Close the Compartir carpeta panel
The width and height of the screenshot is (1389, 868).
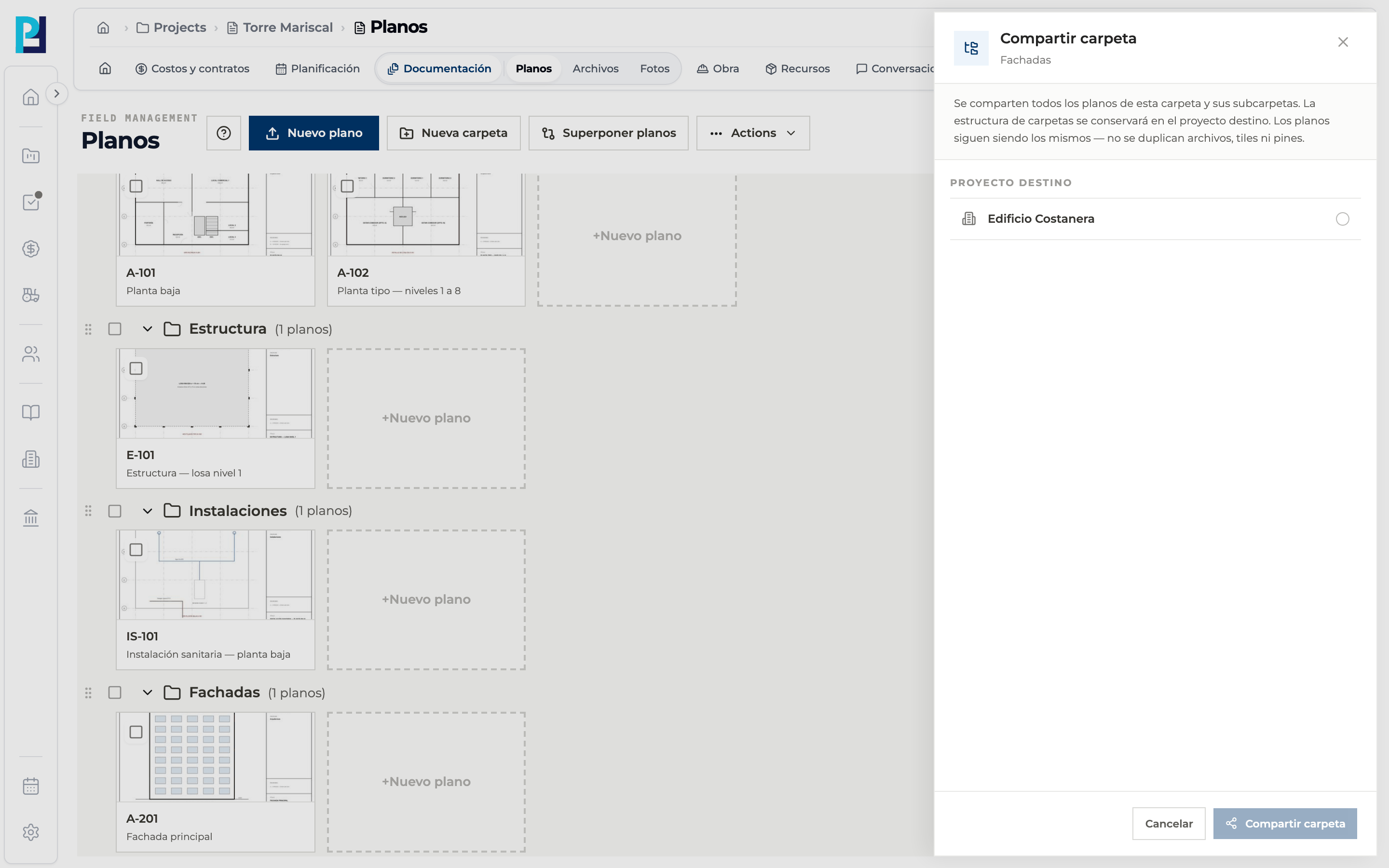click(x=1343, y=42)
